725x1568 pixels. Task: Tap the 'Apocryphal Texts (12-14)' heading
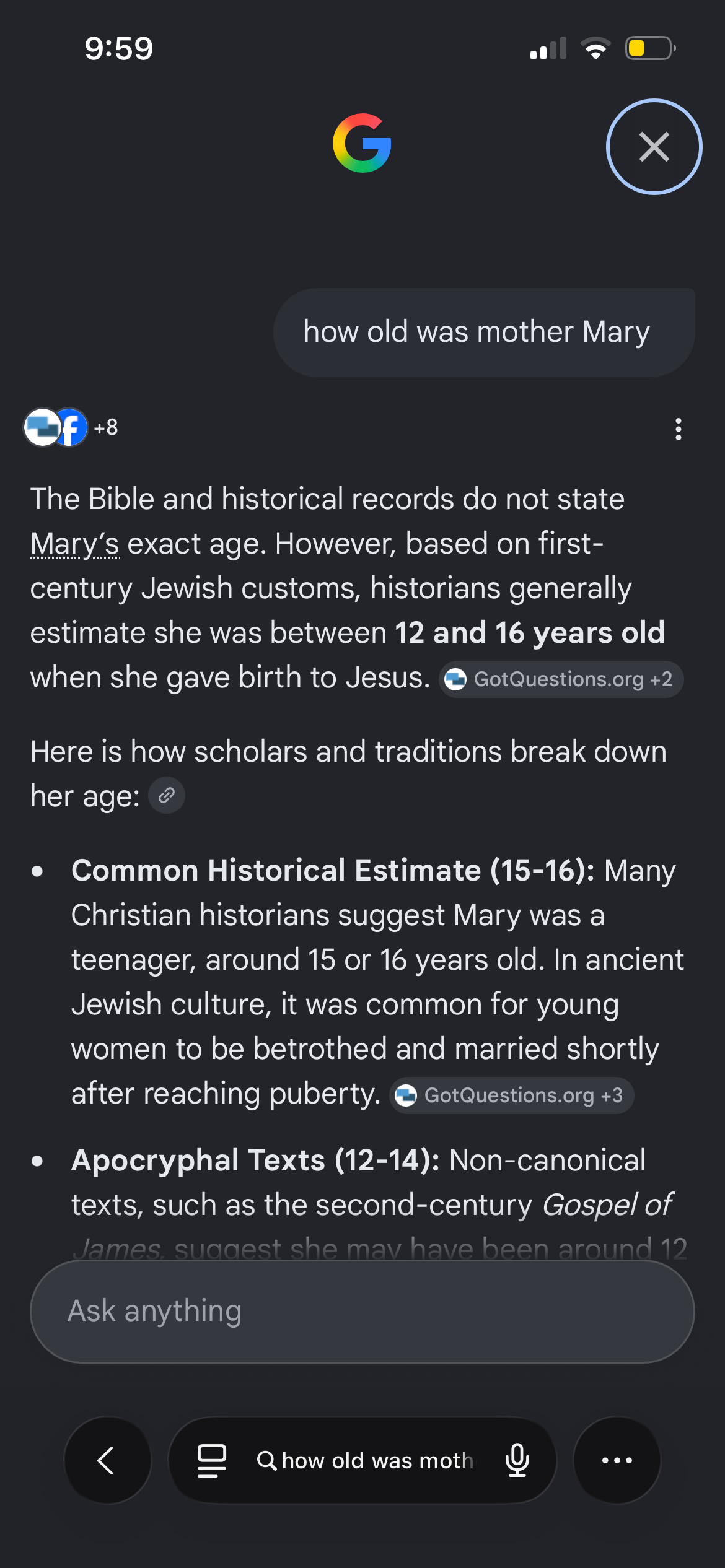point(255,1160)
